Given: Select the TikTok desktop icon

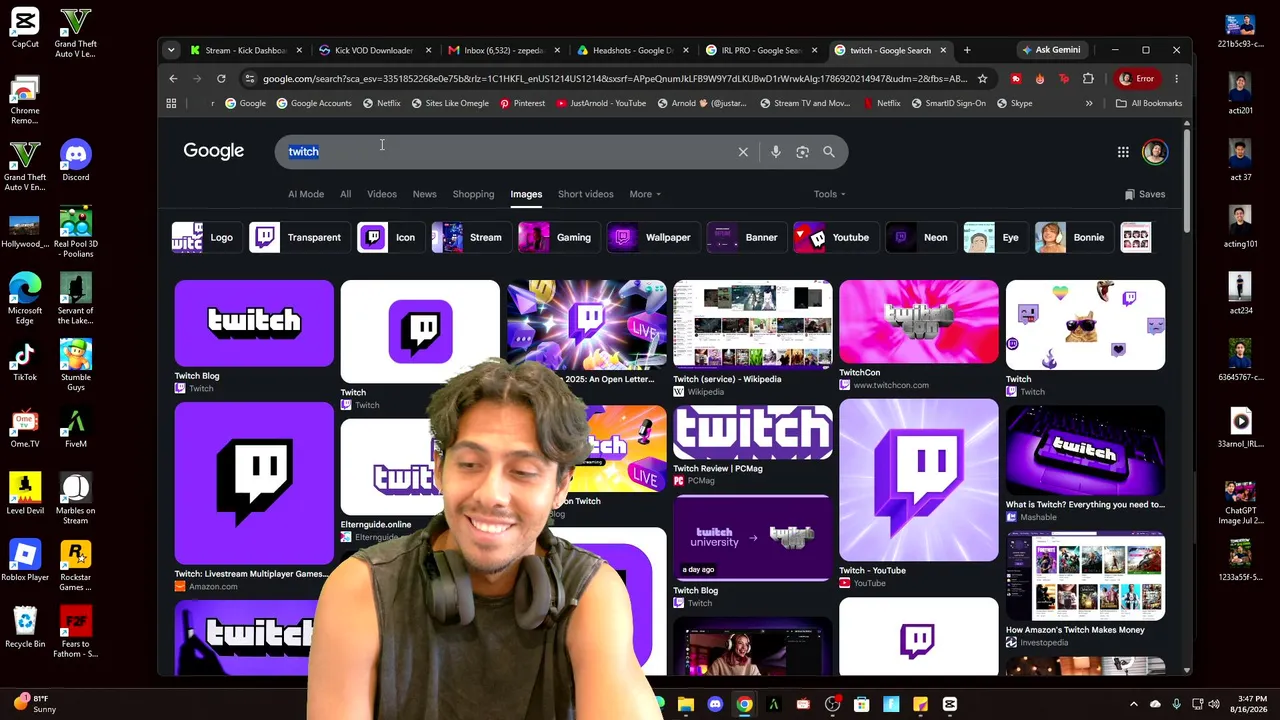Looking at the screenshot, I should coord(25,362).
